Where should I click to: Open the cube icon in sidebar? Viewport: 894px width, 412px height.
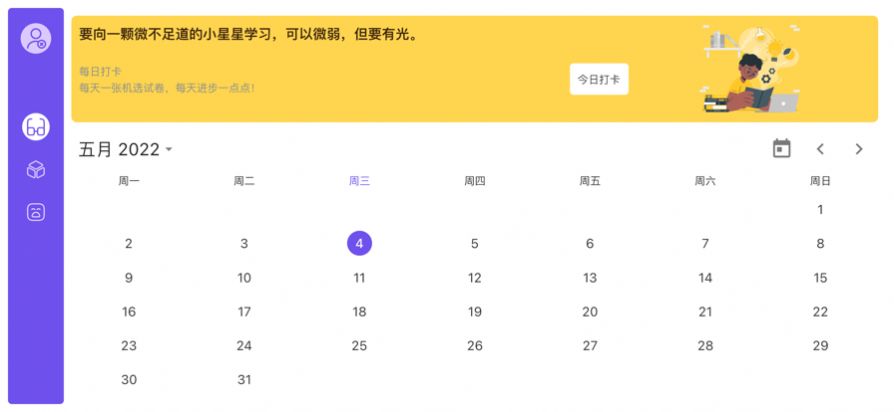(36, 170)
